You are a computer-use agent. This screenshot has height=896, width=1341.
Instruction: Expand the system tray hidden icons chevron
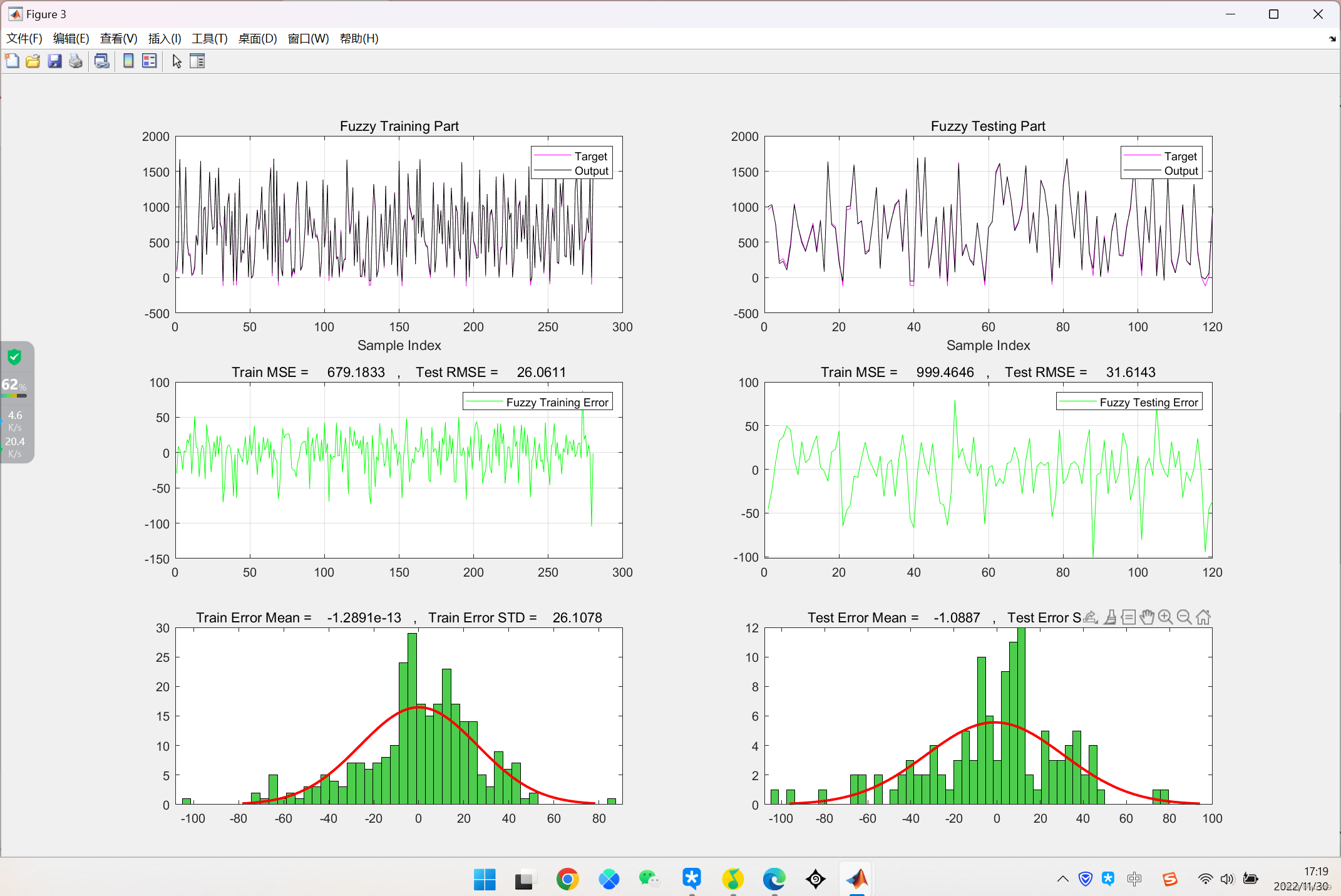pos(1062,879)
